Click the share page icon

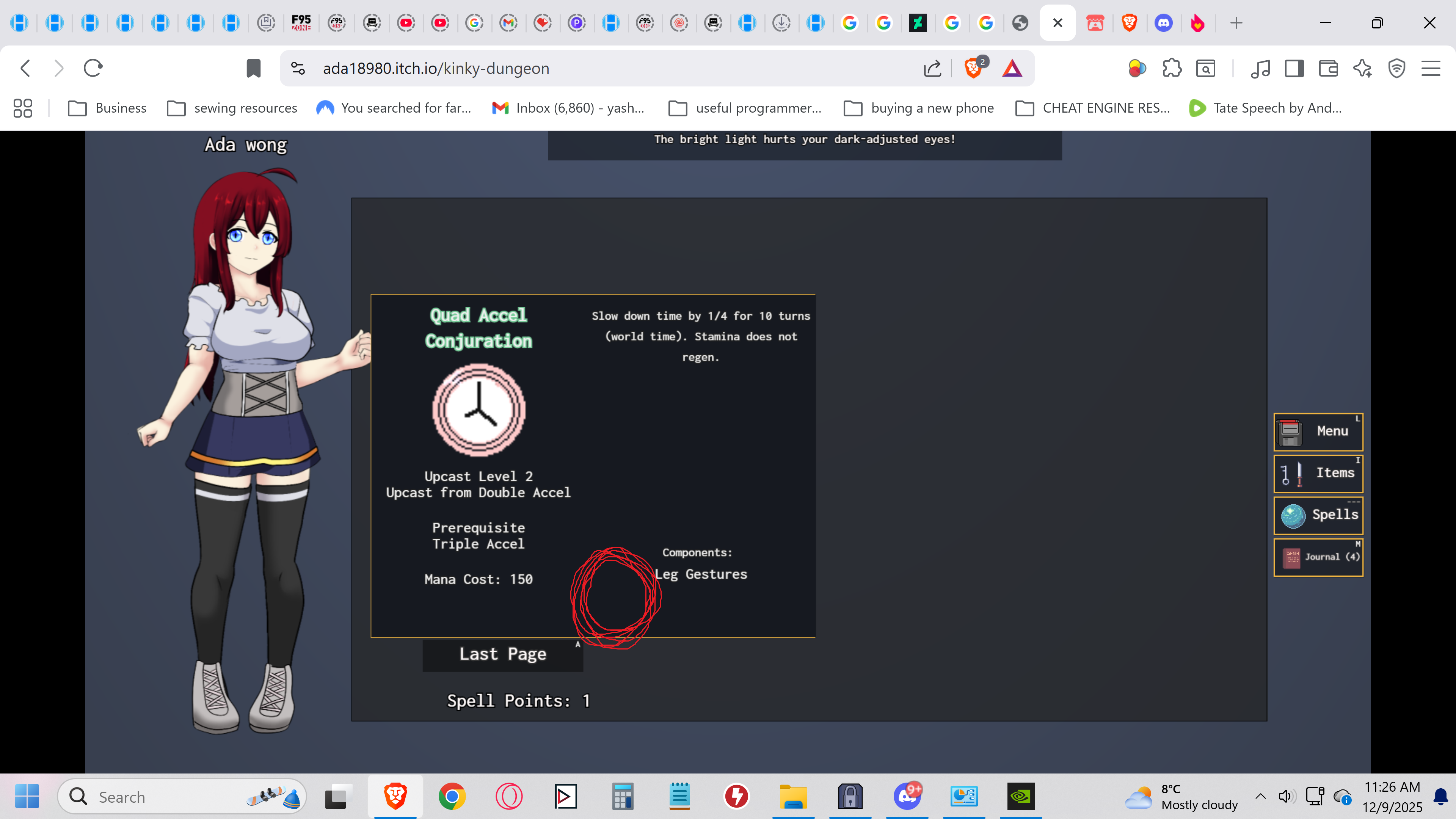click(932, 68)
